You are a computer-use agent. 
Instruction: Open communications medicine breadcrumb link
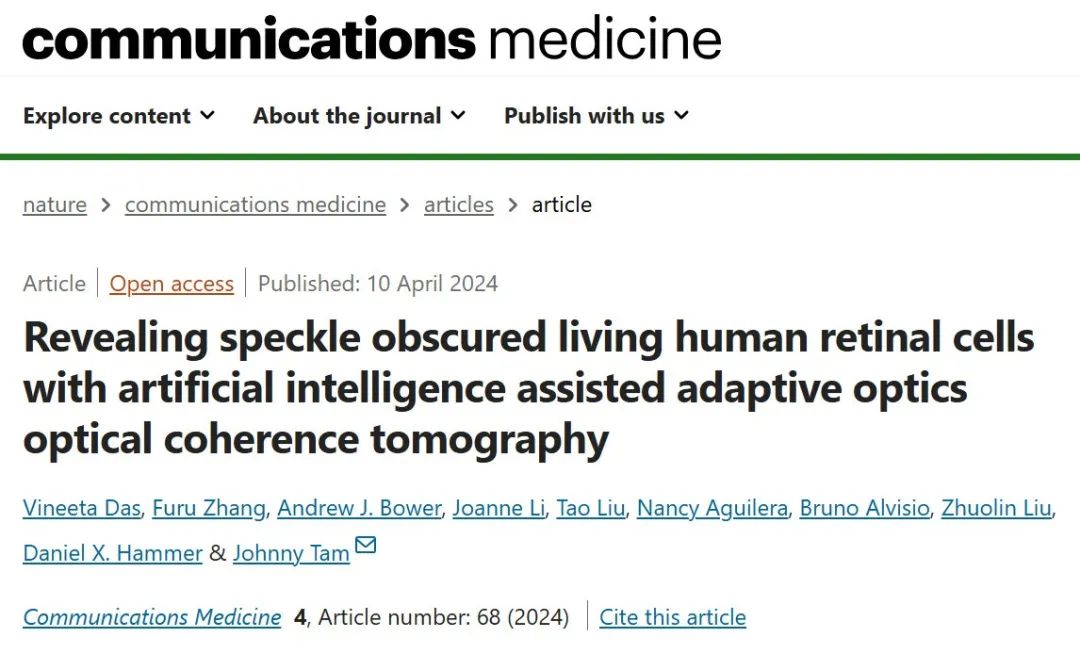point(255,205)
